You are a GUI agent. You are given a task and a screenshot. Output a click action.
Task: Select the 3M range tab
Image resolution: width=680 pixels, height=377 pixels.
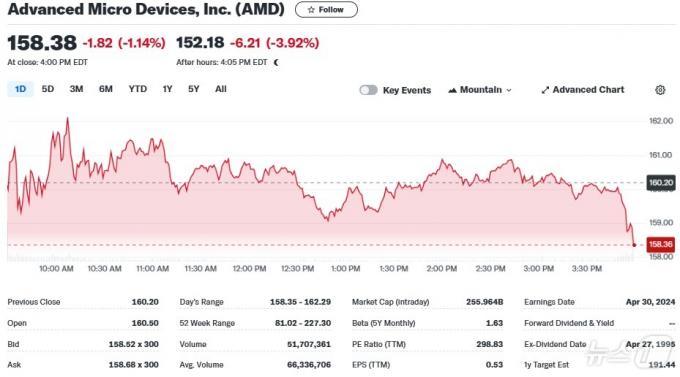[x=76, y=89]
